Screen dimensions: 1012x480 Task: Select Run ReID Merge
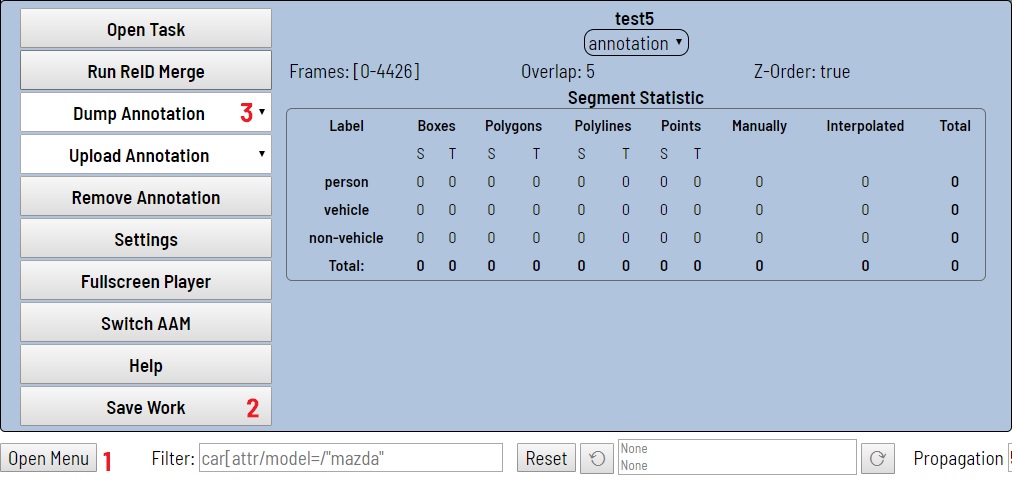(x=146, y=71)
